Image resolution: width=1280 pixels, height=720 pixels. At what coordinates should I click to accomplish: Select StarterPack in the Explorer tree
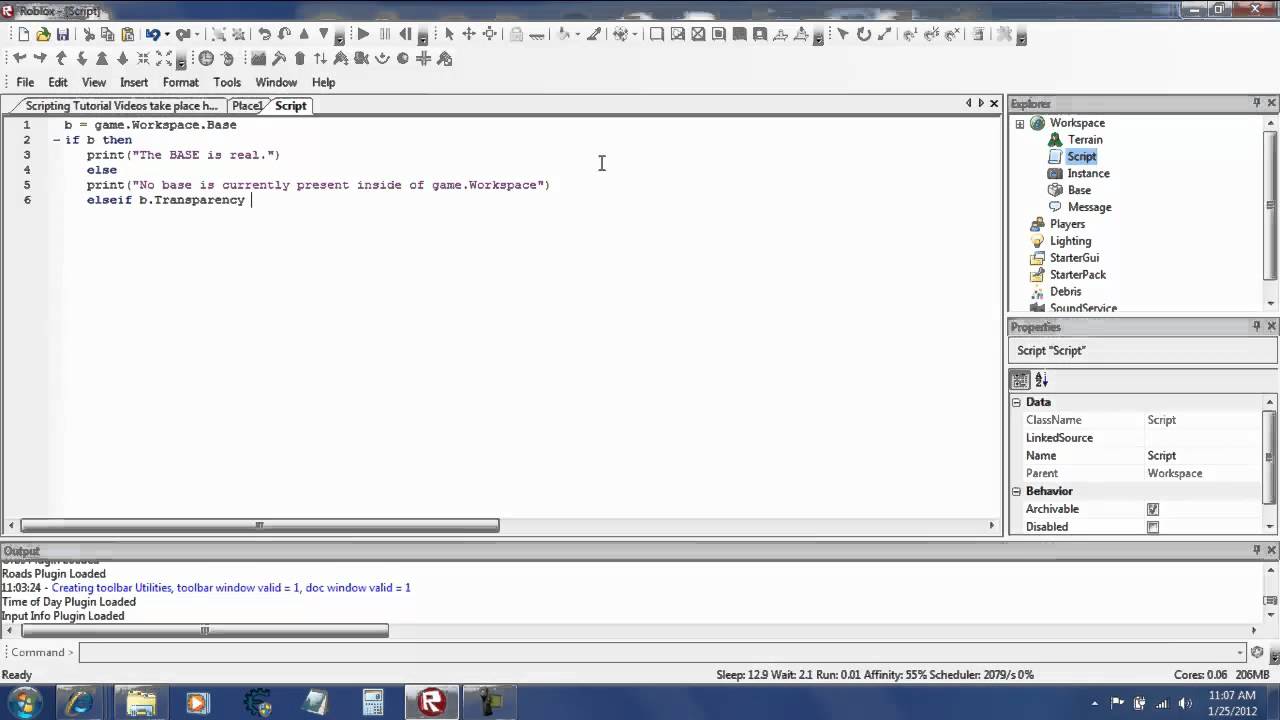1077,275
